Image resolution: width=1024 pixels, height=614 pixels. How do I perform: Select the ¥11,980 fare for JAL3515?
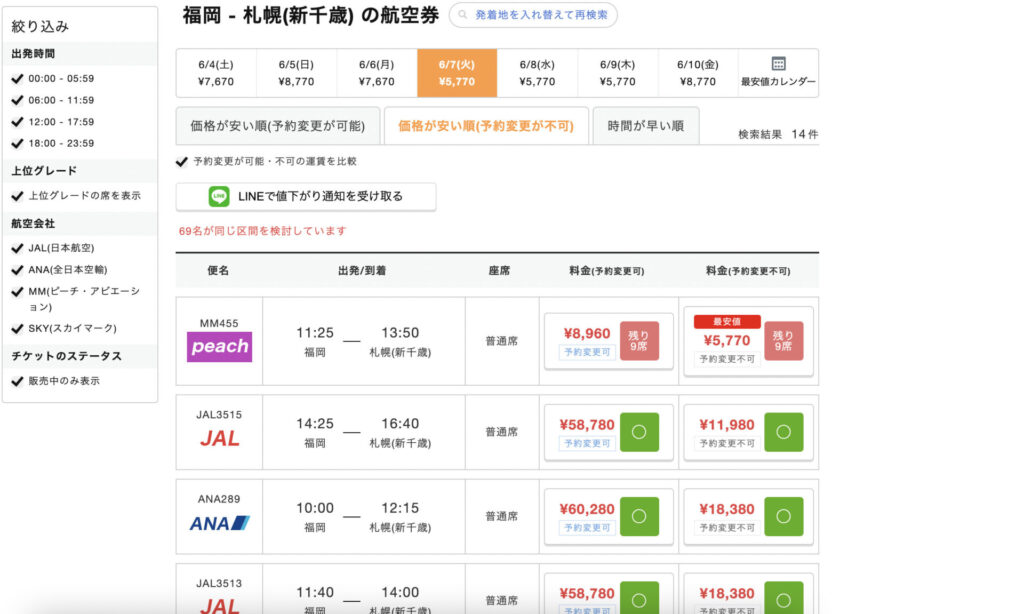[748, 432]
